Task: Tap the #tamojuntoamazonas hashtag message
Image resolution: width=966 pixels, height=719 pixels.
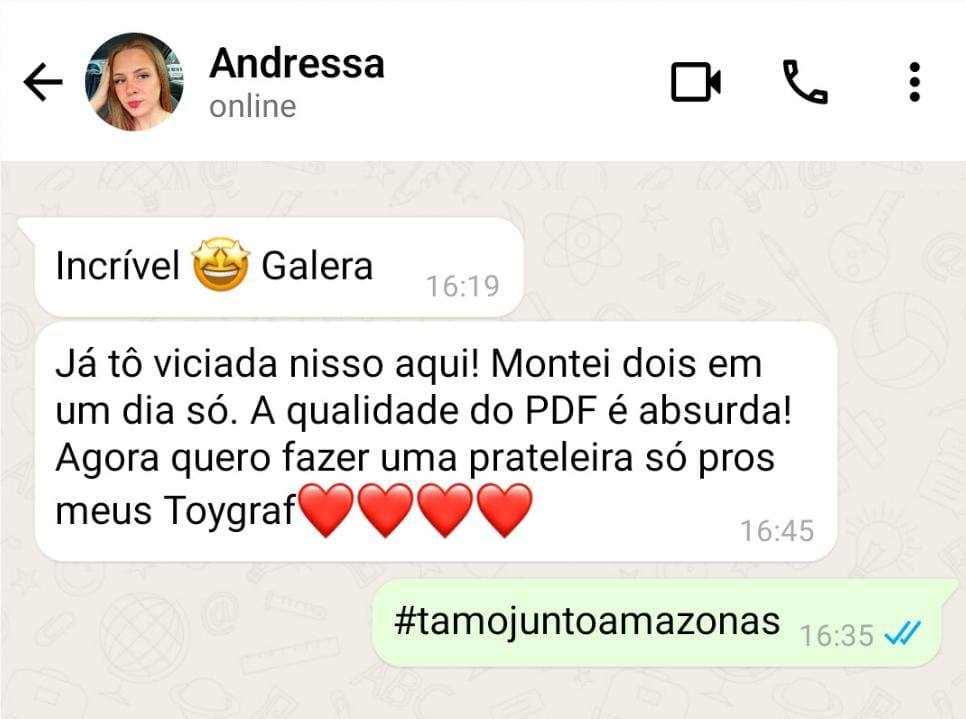Action: pos(586,621)
